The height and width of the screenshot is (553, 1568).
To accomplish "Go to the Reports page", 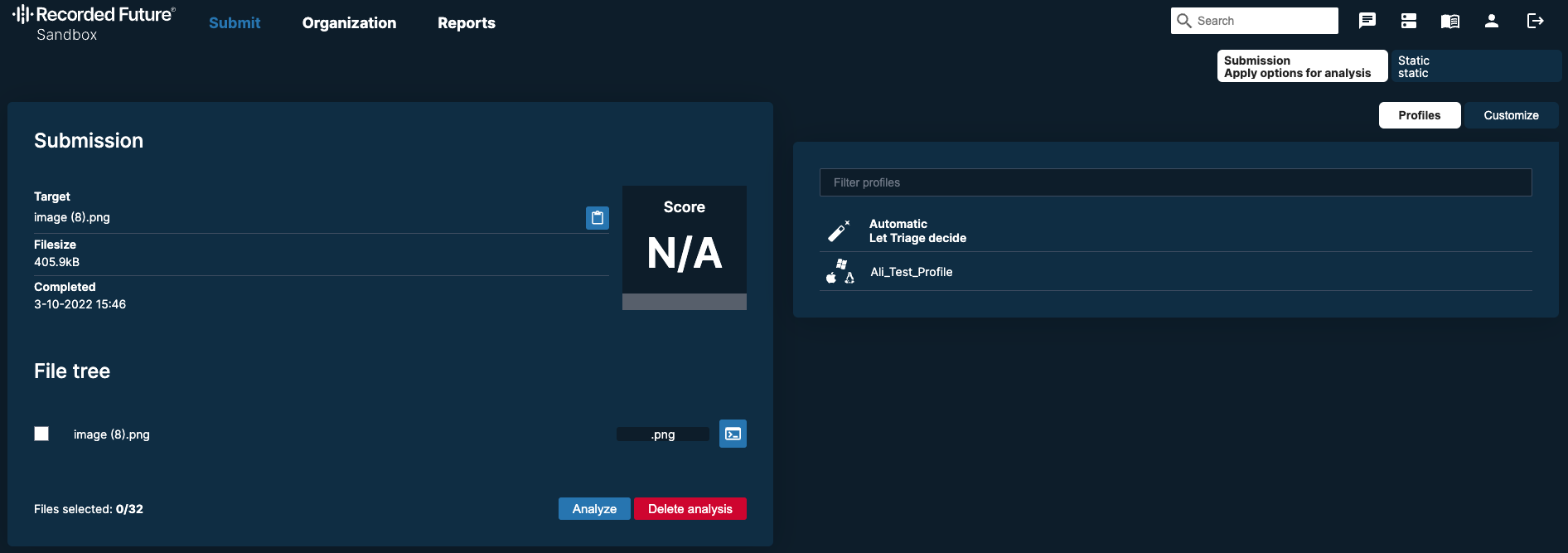I will [467, 23].
